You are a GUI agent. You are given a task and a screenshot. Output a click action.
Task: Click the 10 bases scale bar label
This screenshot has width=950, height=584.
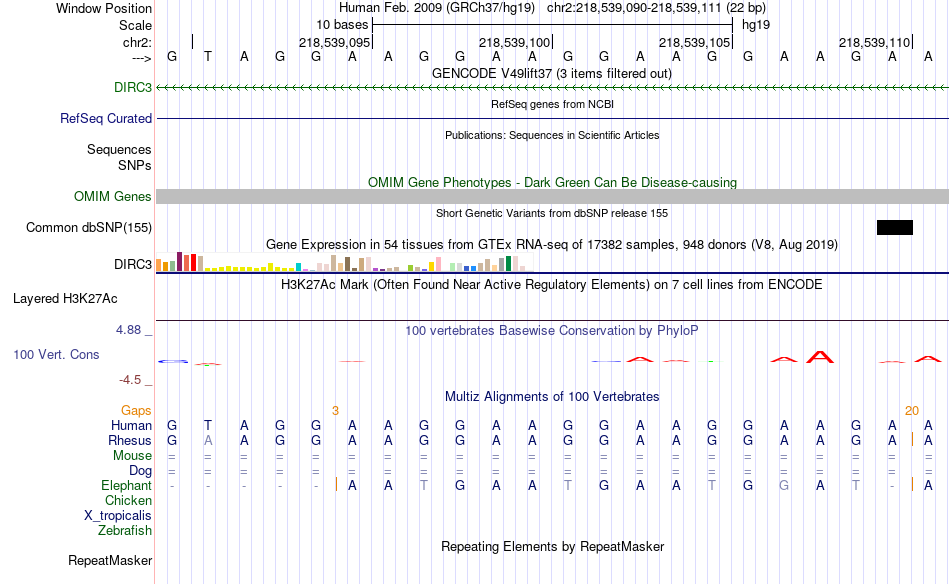(x=342, y=25)
